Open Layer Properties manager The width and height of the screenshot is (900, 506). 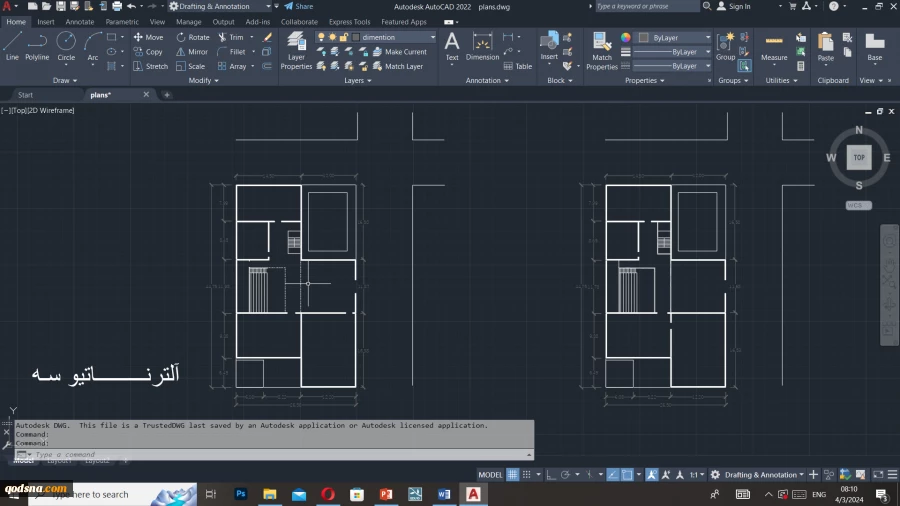(x=296, y=50)
